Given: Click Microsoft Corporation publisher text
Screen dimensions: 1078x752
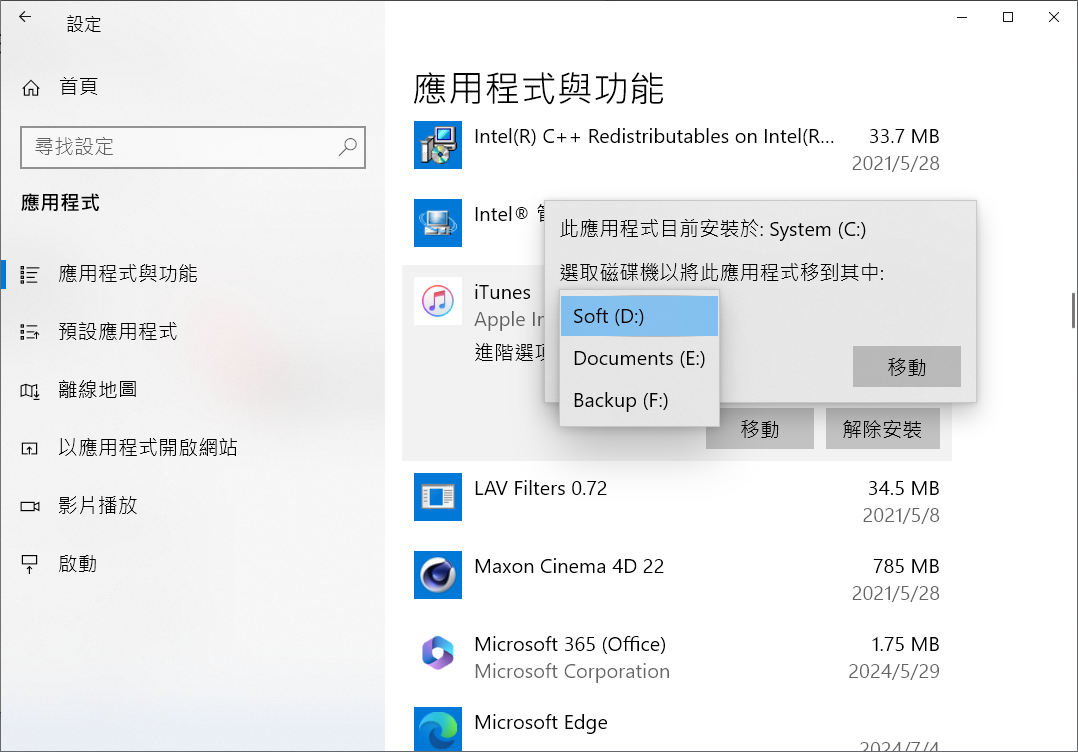Looking at the screenshot, I should click(x=572, y=671).
